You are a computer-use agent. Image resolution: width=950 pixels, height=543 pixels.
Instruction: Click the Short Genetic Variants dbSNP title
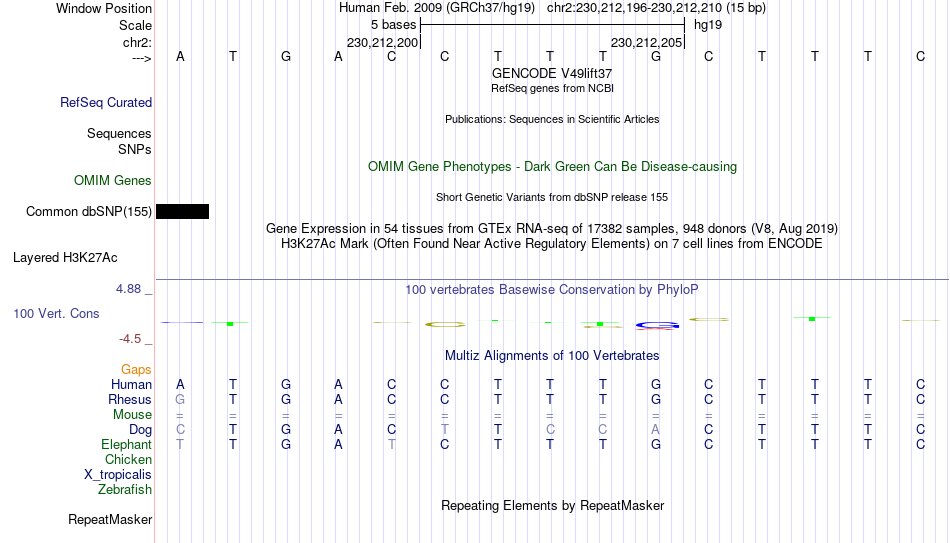(x=552, y=198)
